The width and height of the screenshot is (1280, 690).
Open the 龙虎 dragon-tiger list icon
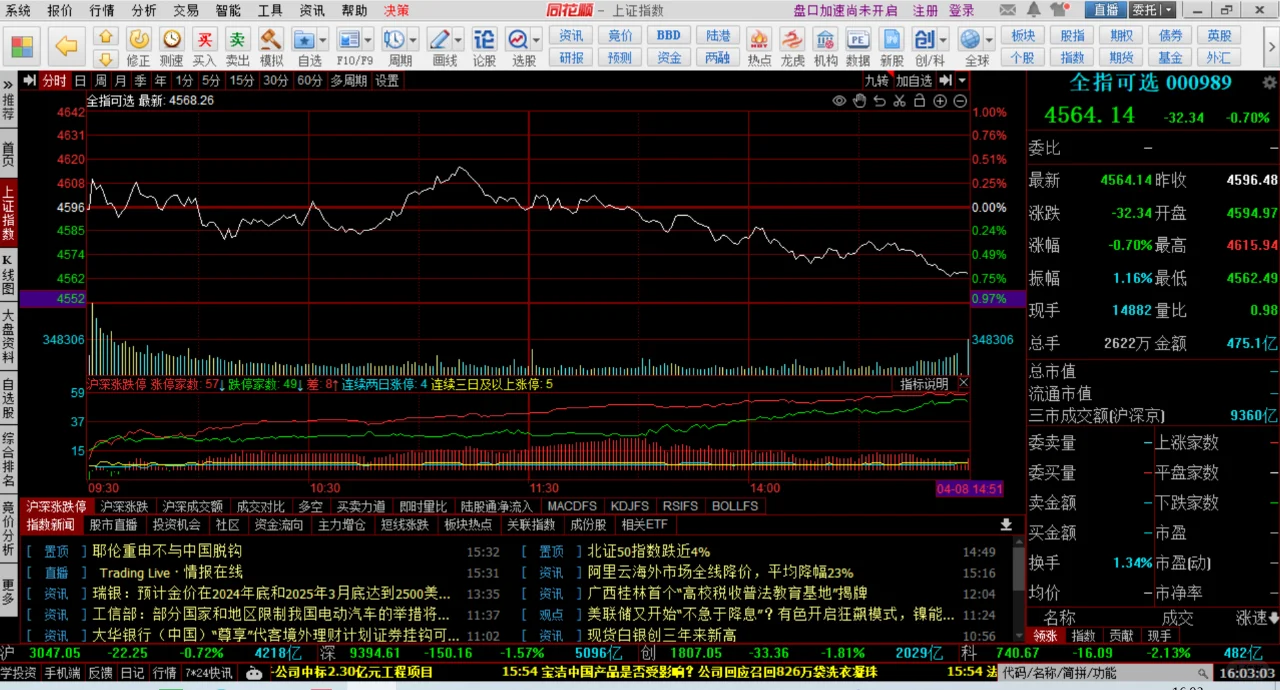click(792, 40)
